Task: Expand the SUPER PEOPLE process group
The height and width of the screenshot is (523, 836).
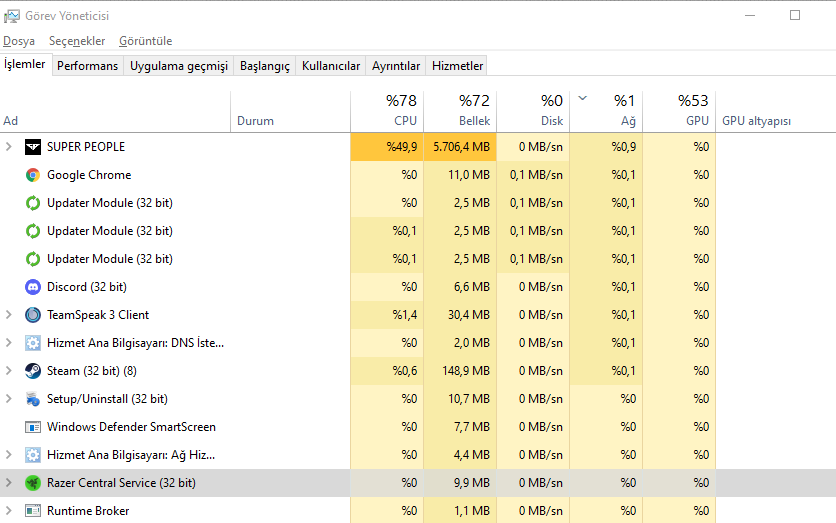Action: [9, 147]
